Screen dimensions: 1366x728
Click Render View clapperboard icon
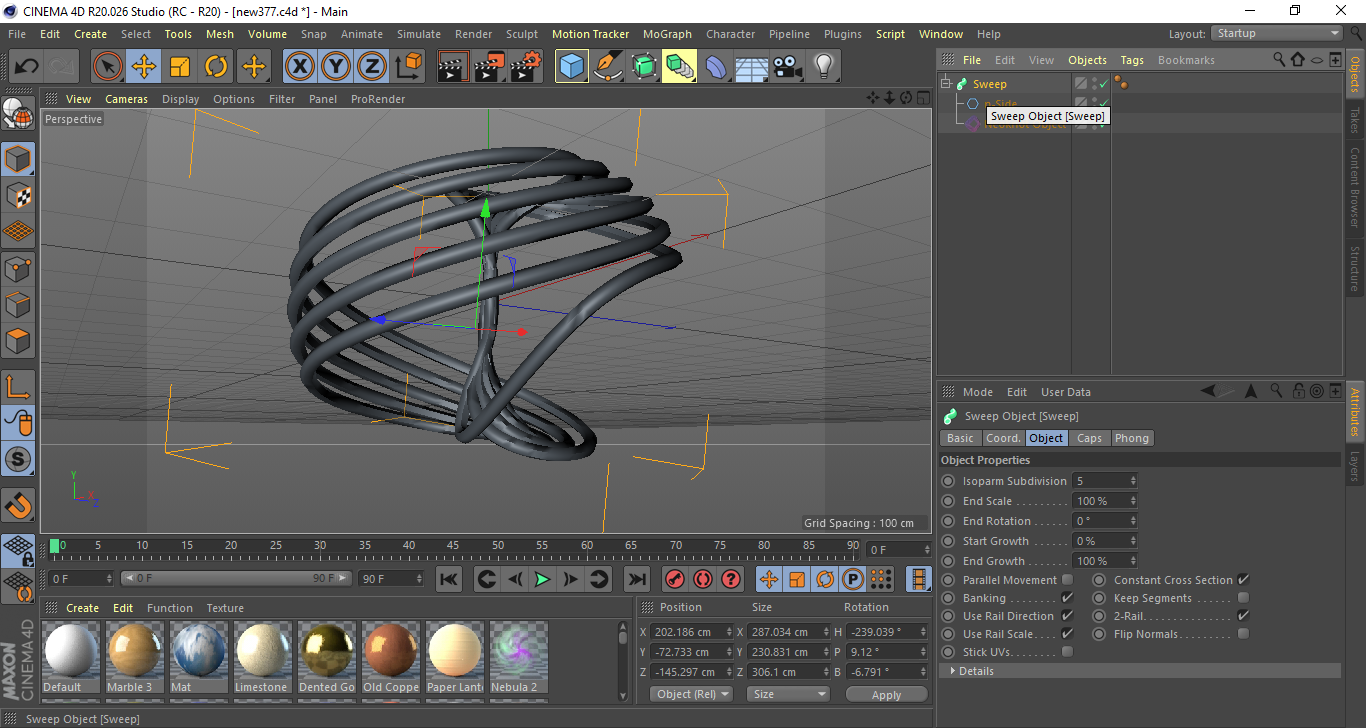pyautogui.click(x=454, y=67)
